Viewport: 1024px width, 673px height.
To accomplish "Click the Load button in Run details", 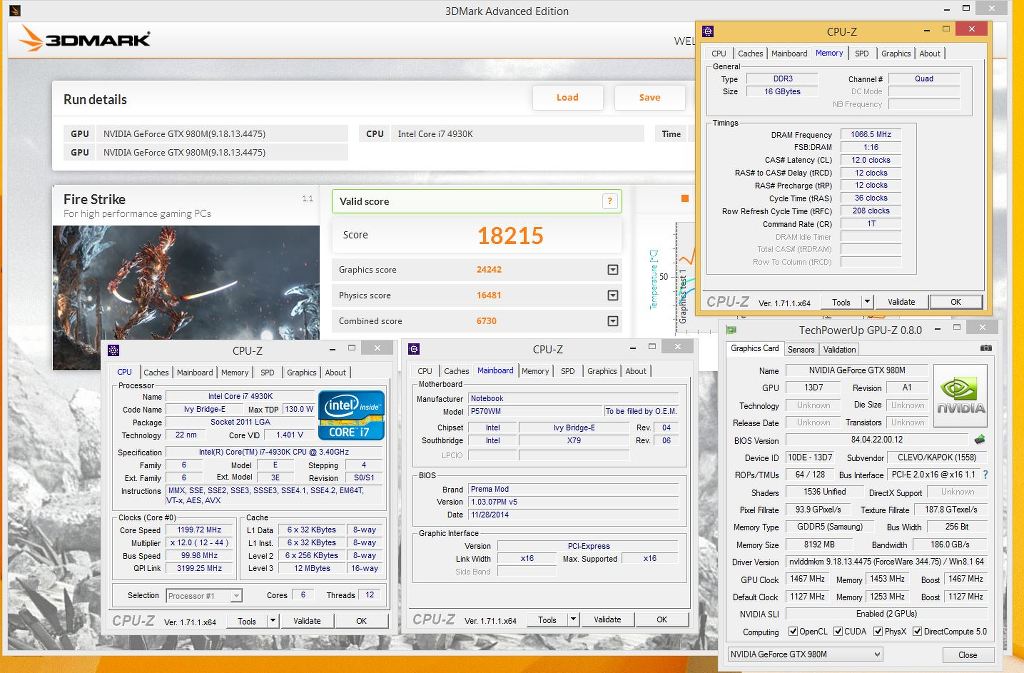I will pos(567,97).
